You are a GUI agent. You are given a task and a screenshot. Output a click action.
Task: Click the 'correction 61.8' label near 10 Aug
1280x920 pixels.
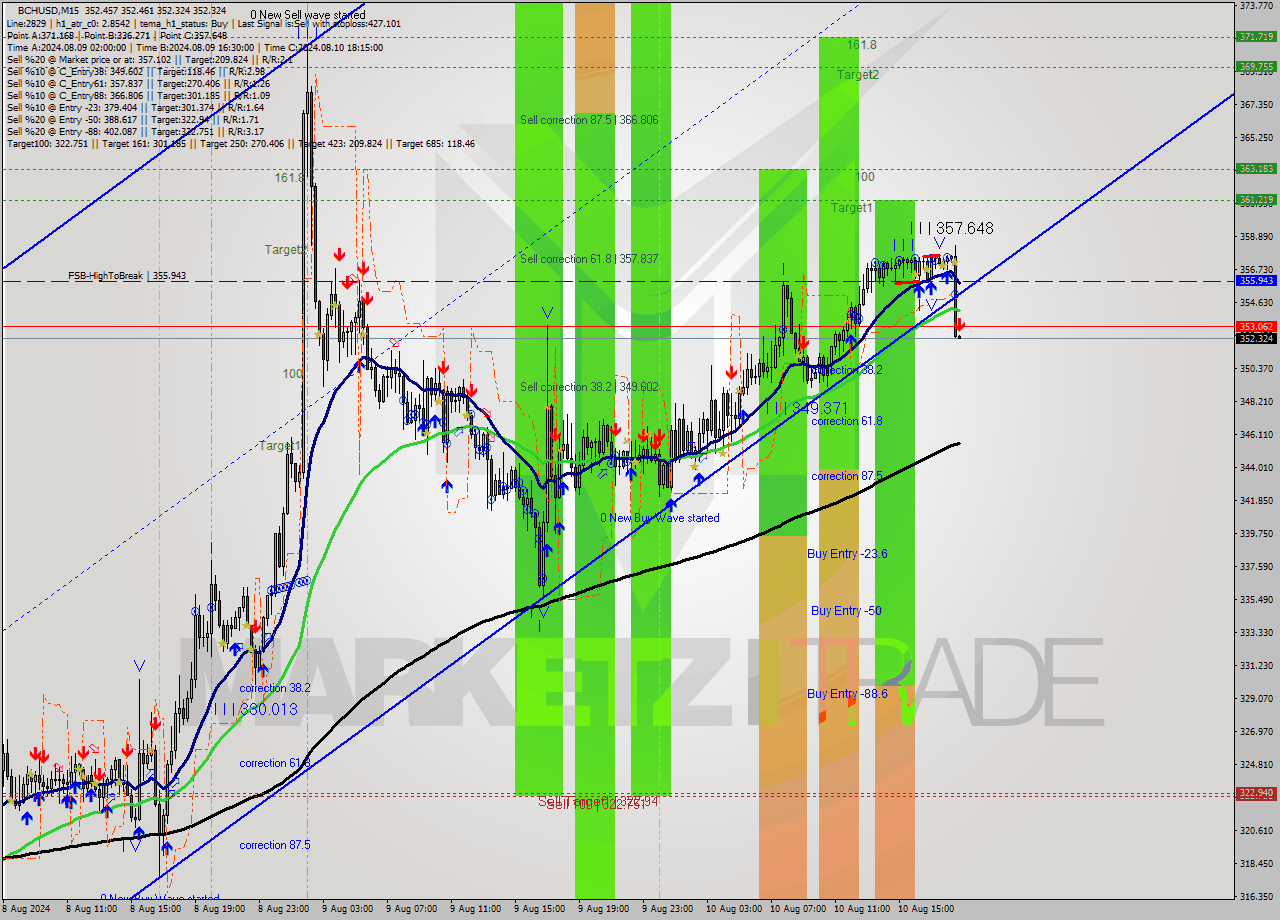click(847, 421)
